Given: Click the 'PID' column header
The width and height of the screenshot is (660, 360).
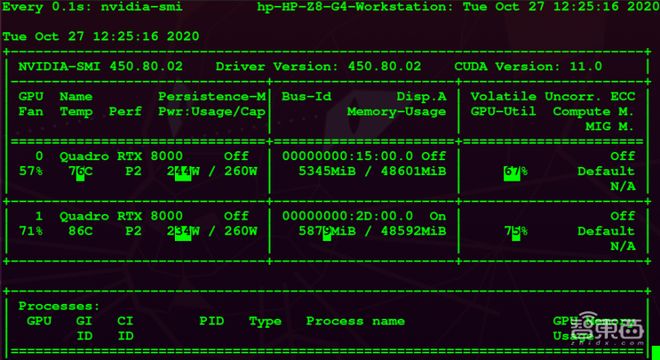Looking at the screenshot, I should click(212, 321).
